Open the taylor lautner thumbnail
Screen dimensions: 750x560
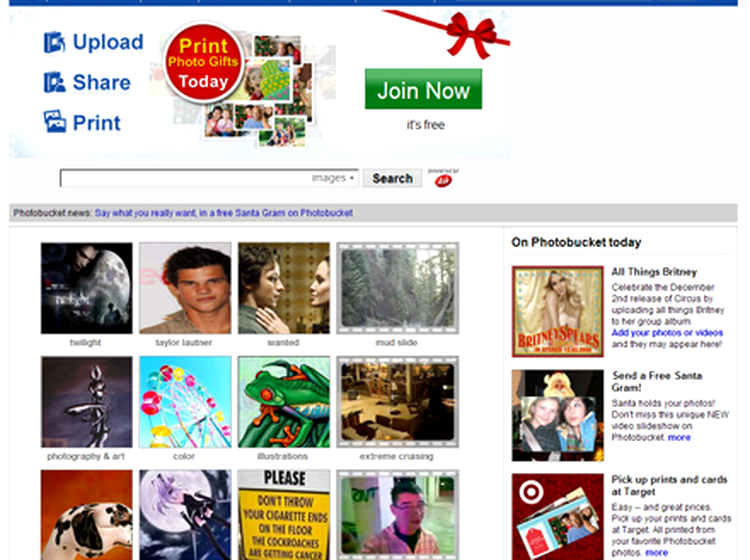click(185, 288)
